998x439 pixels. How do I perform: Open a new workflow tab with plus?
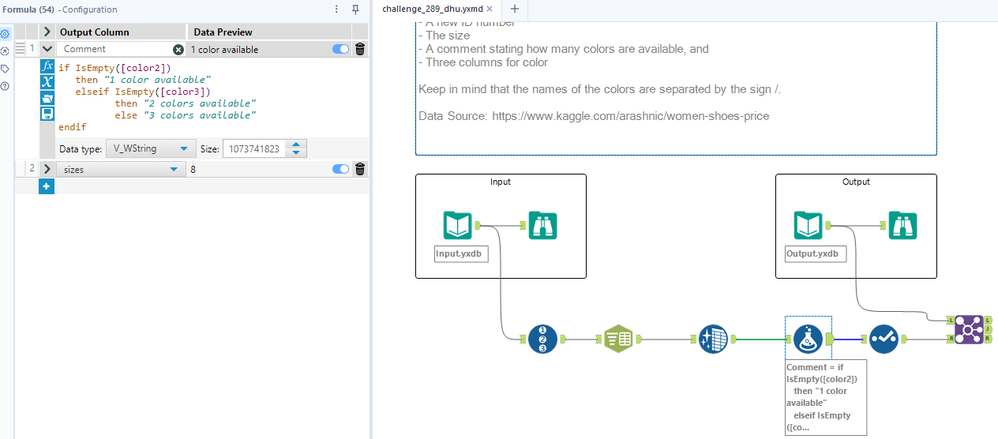pyautogui.click(x=514, y=9)
